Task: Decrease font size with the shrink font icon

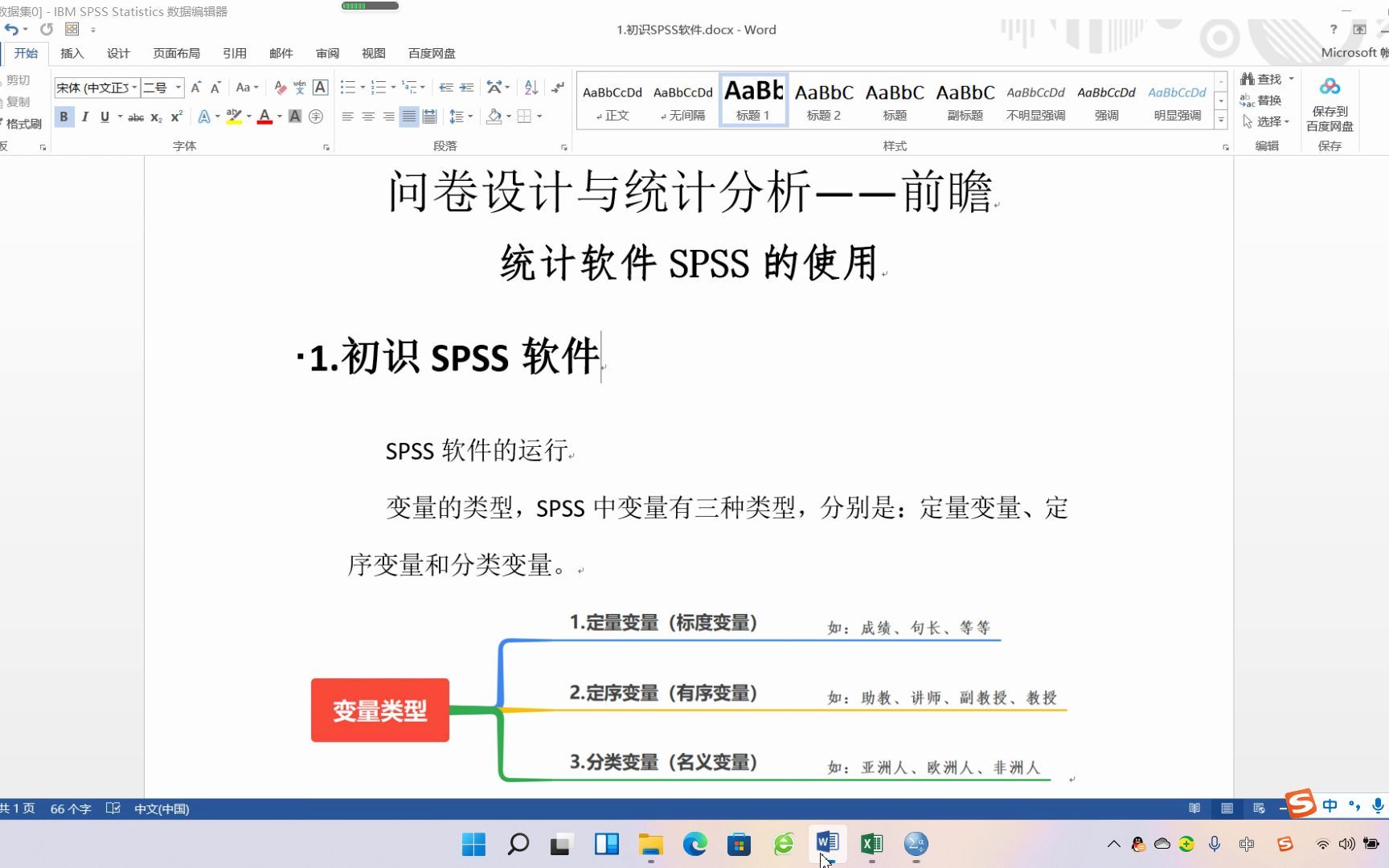Action: [x=215, y=88]
